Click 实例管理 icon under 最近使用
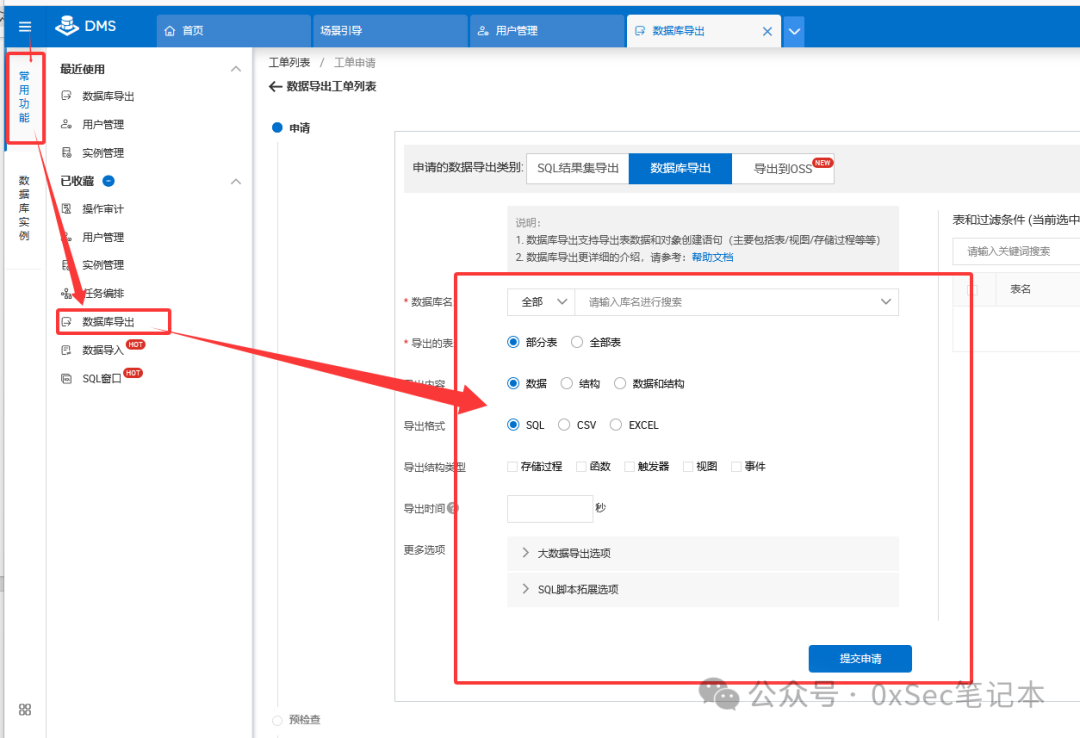Image resolution: width=1080 pixels, height=738 pixels. tap(66, 152)
